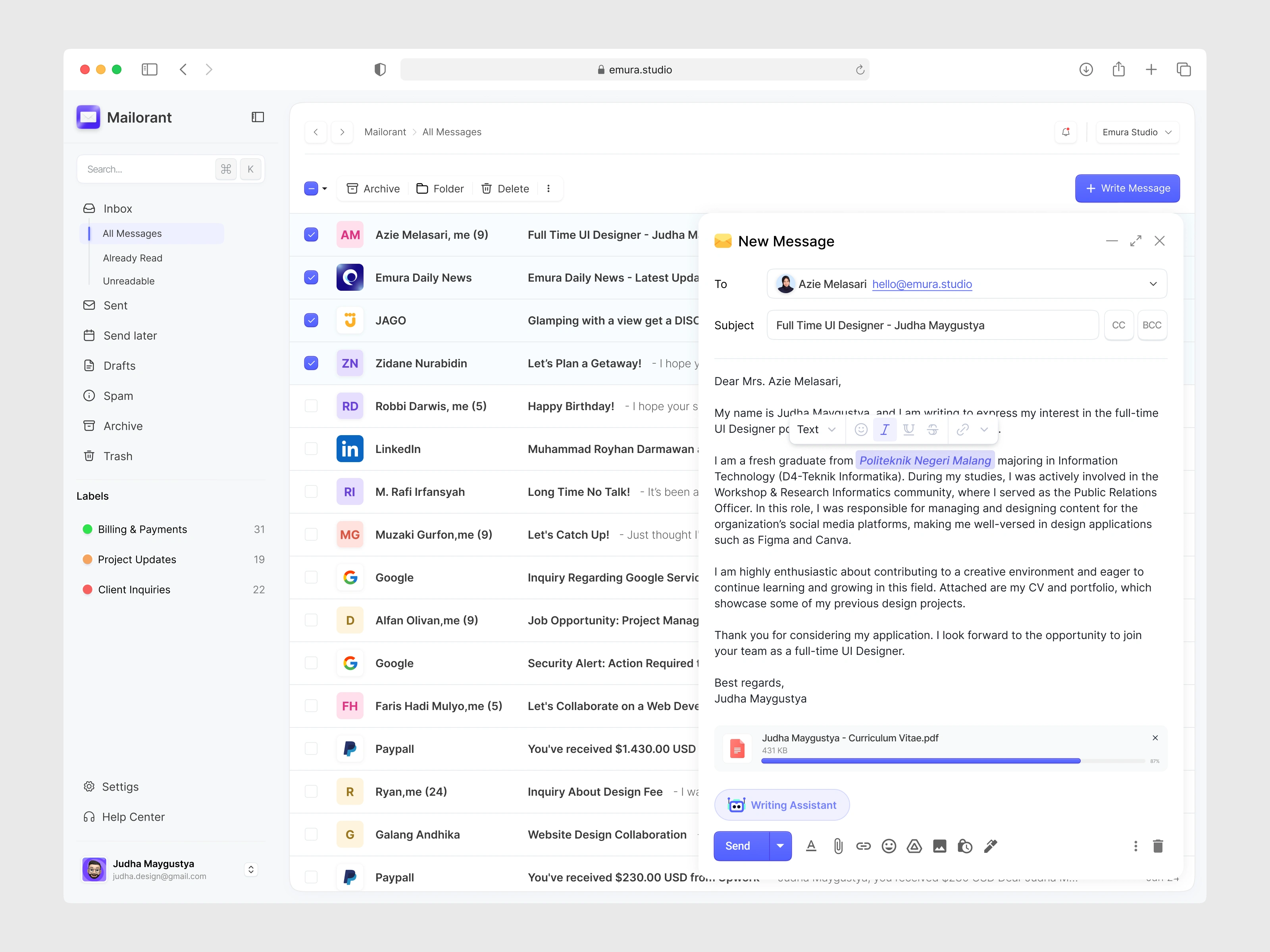Open emoji picker in compose bottom toolbar
Viewport: 1270px width, 952px height.
click(x=889, y=846)
